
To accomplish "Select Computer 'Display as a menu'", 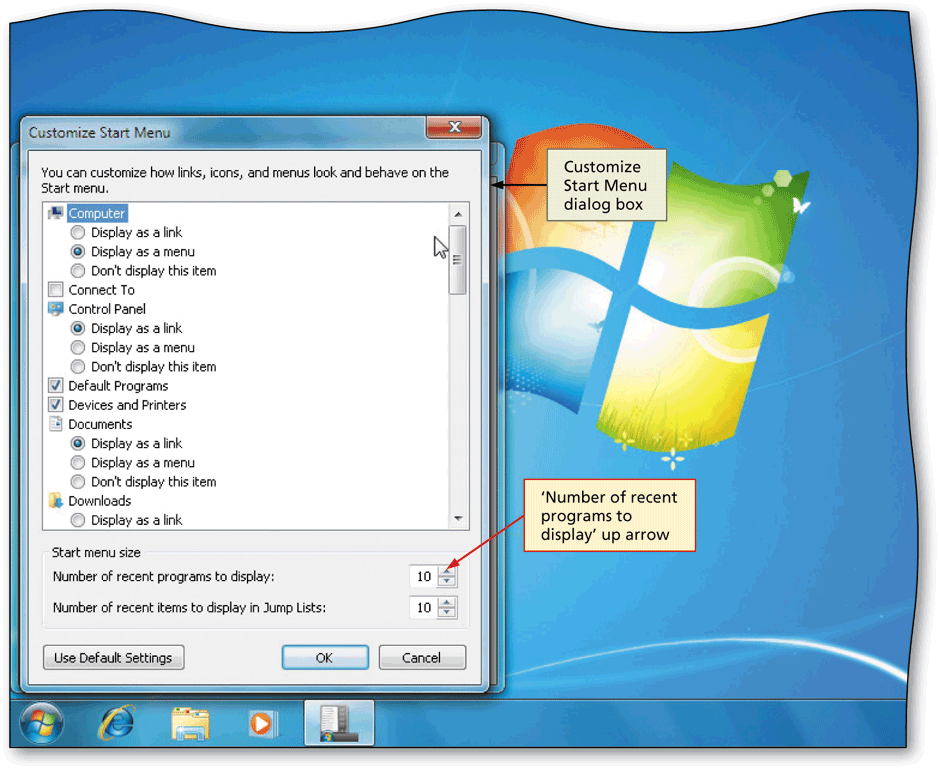I will click(x=78, y=252).
